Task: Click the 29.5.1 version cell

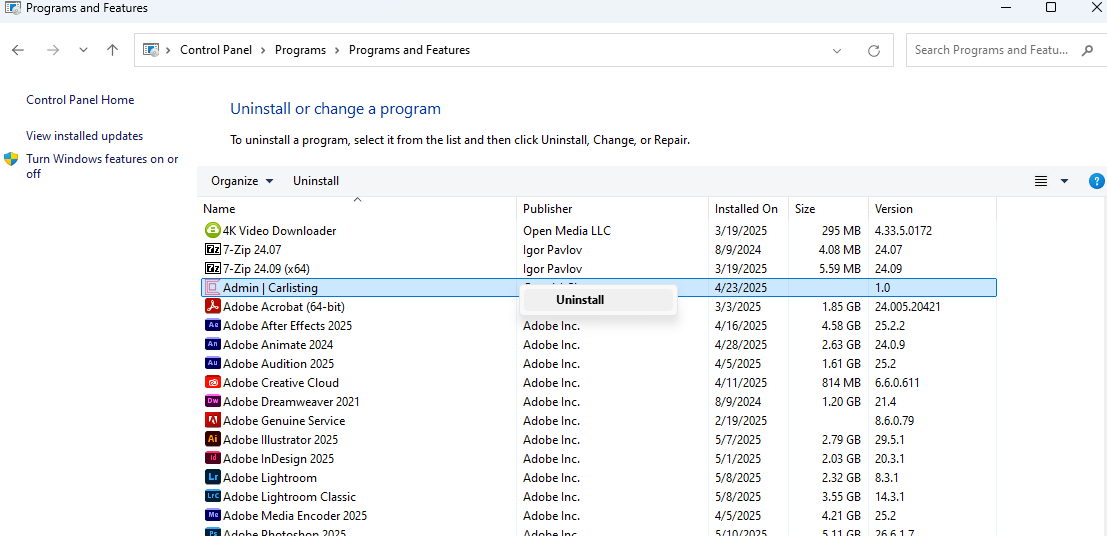Action: (x=890, y=439)
